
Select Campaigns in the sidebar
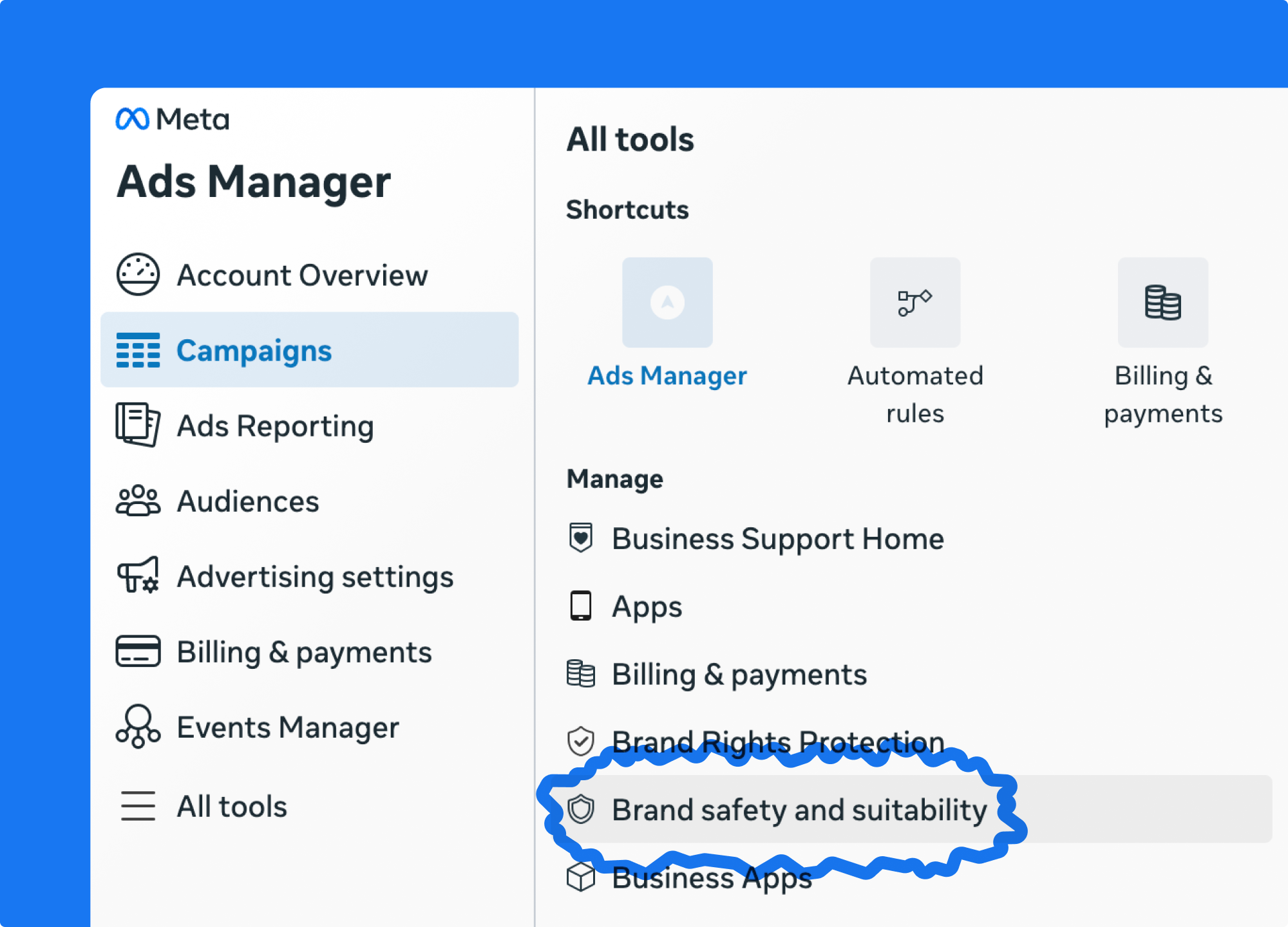[254, 351]
